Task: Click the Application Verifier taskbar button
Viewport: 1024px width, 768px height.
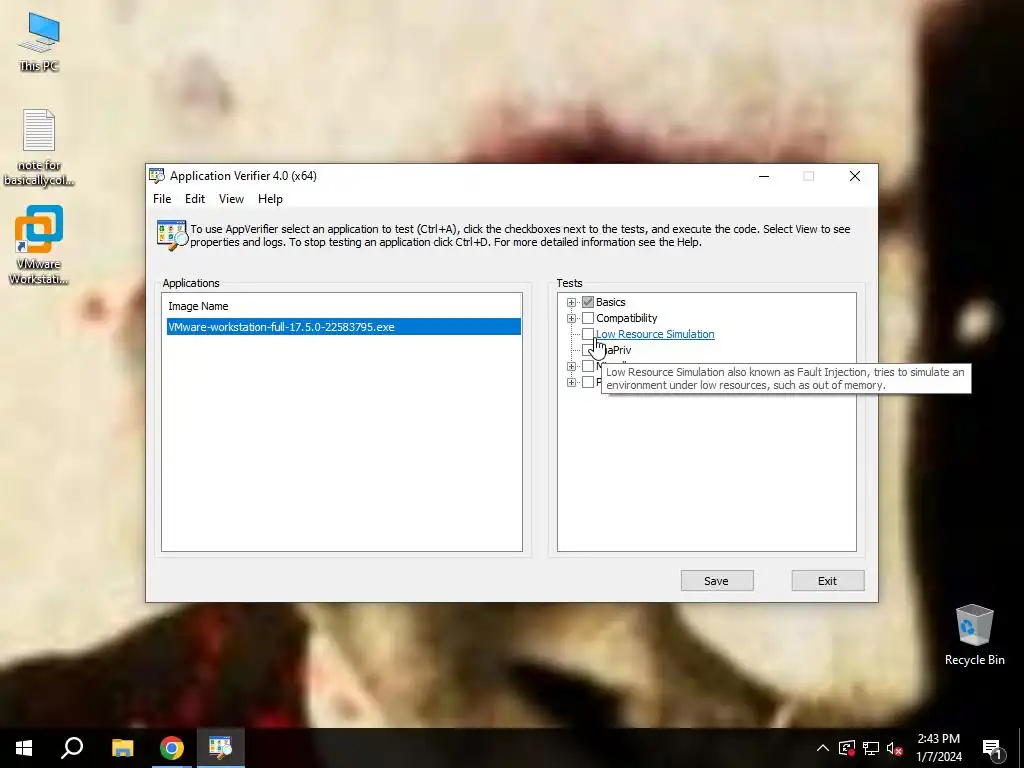Action: click(220, 748)
